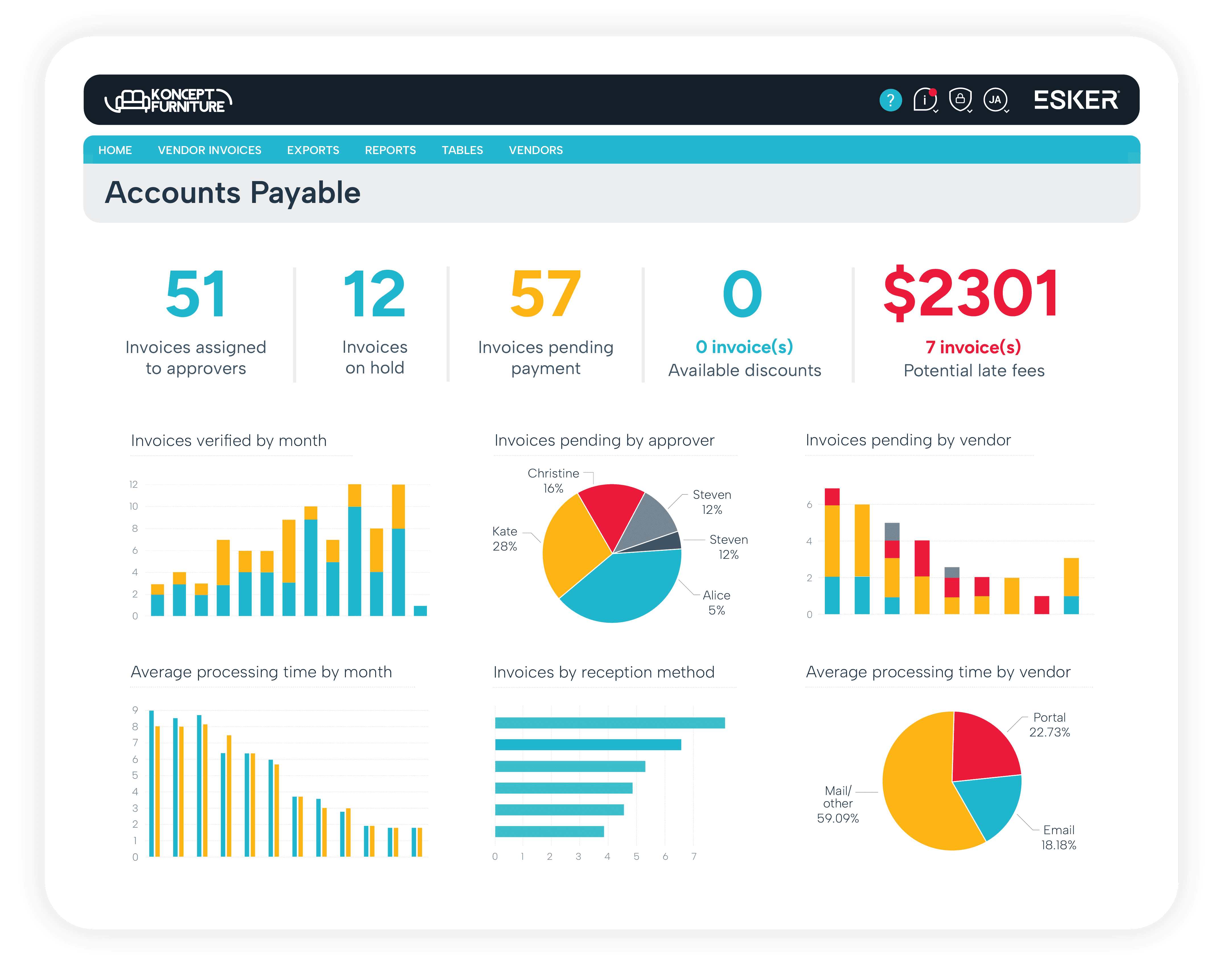1231x980 pixels.
Task: Go to the Home tab
Action: 115,150
